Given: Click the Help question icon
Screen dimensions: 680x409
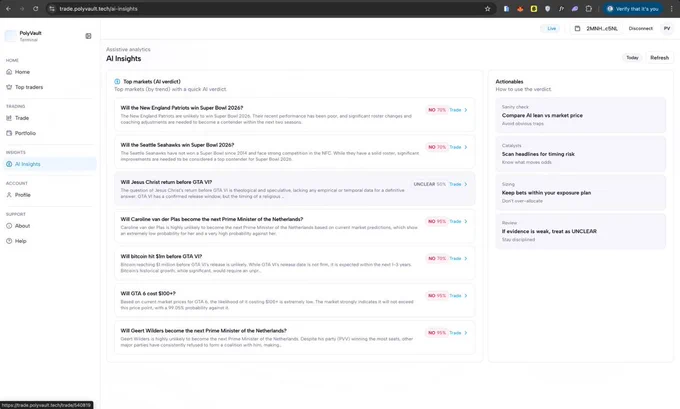Looking at the screenshot, I should click(x=9, y=241).
